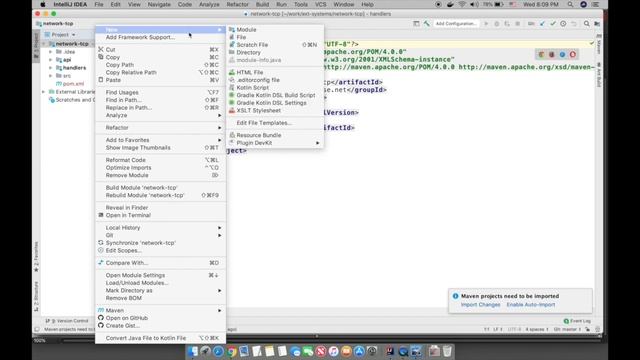Click the Apple menu icon
Viewport: 640px width, 360px height.
point(42,4)
